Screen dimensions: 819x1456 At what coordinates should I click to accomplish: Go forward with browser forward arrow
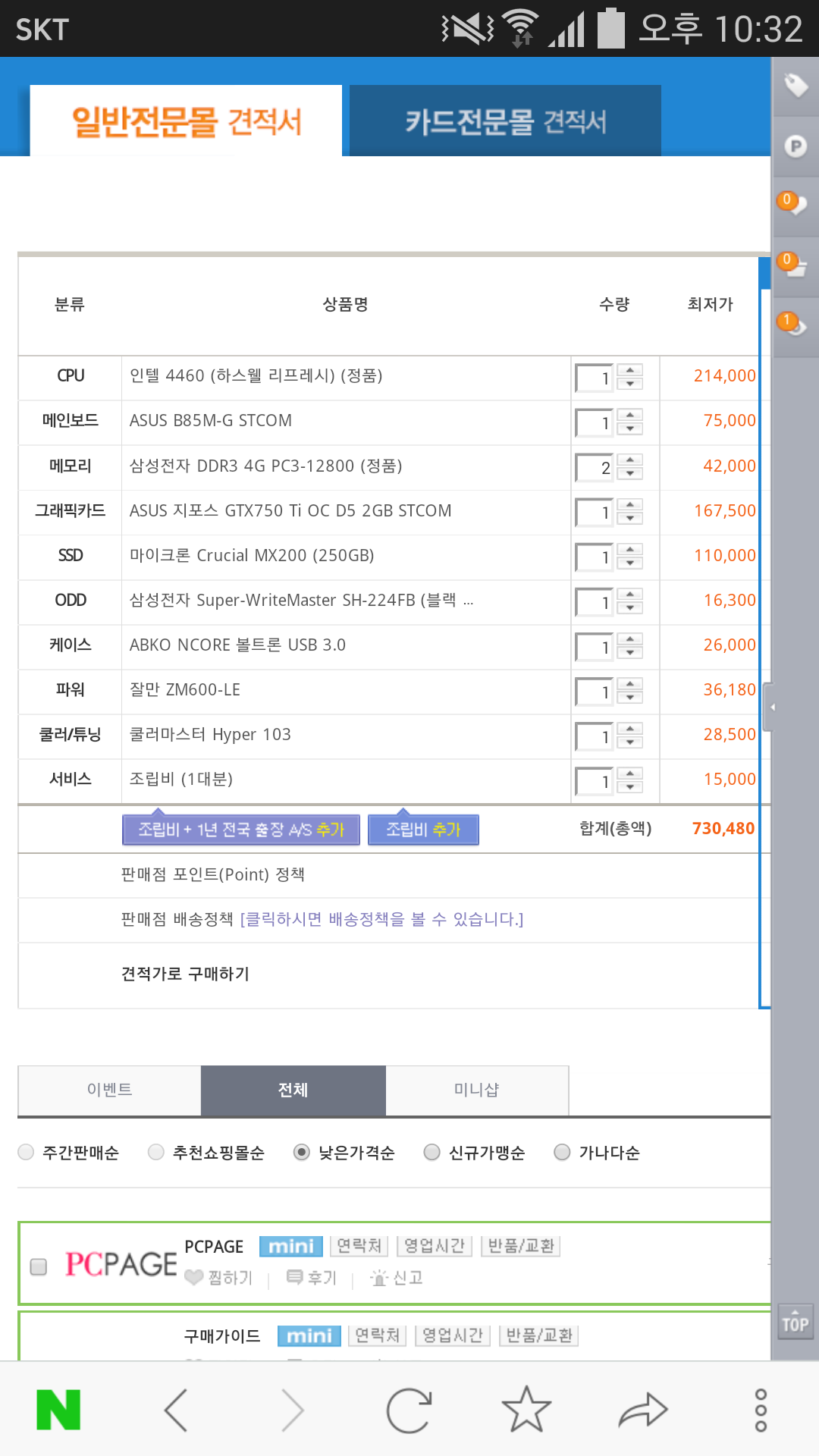tap(292, 1410)
